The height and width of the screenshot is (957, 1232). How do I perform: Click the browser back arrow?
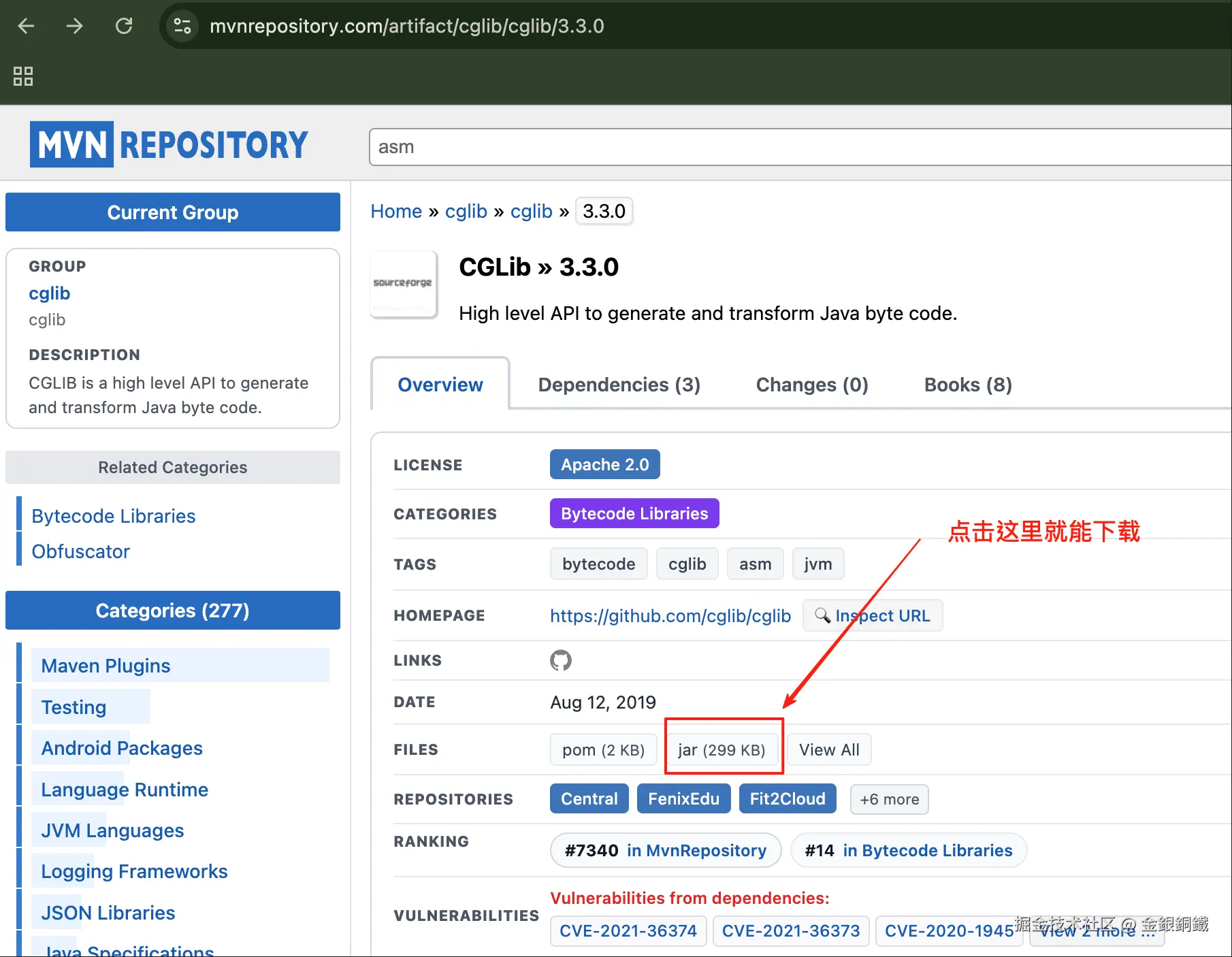26,26
